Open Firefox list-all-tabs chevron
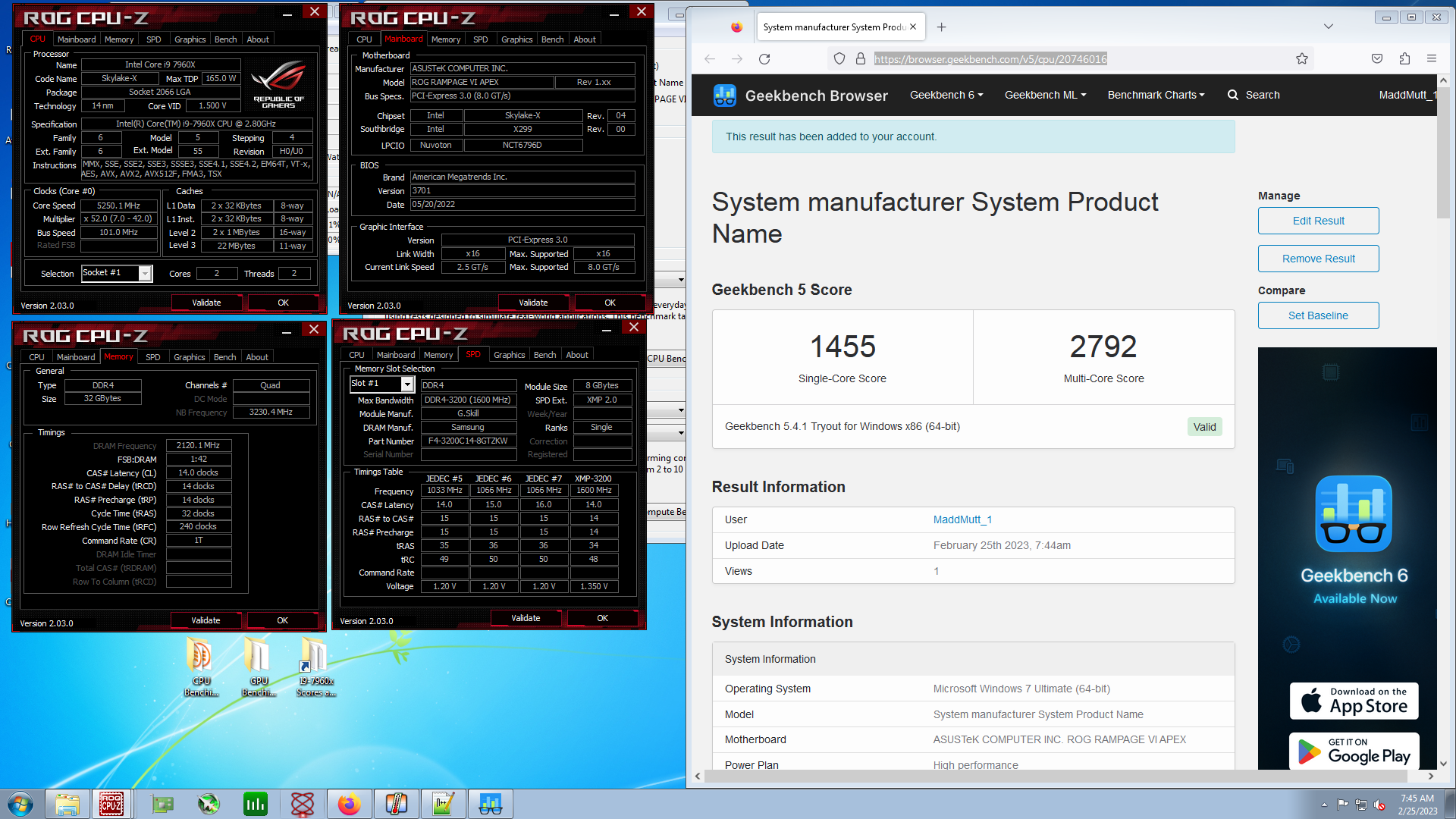Viewport: 1456px width, 819px height. click(1329, 27)
